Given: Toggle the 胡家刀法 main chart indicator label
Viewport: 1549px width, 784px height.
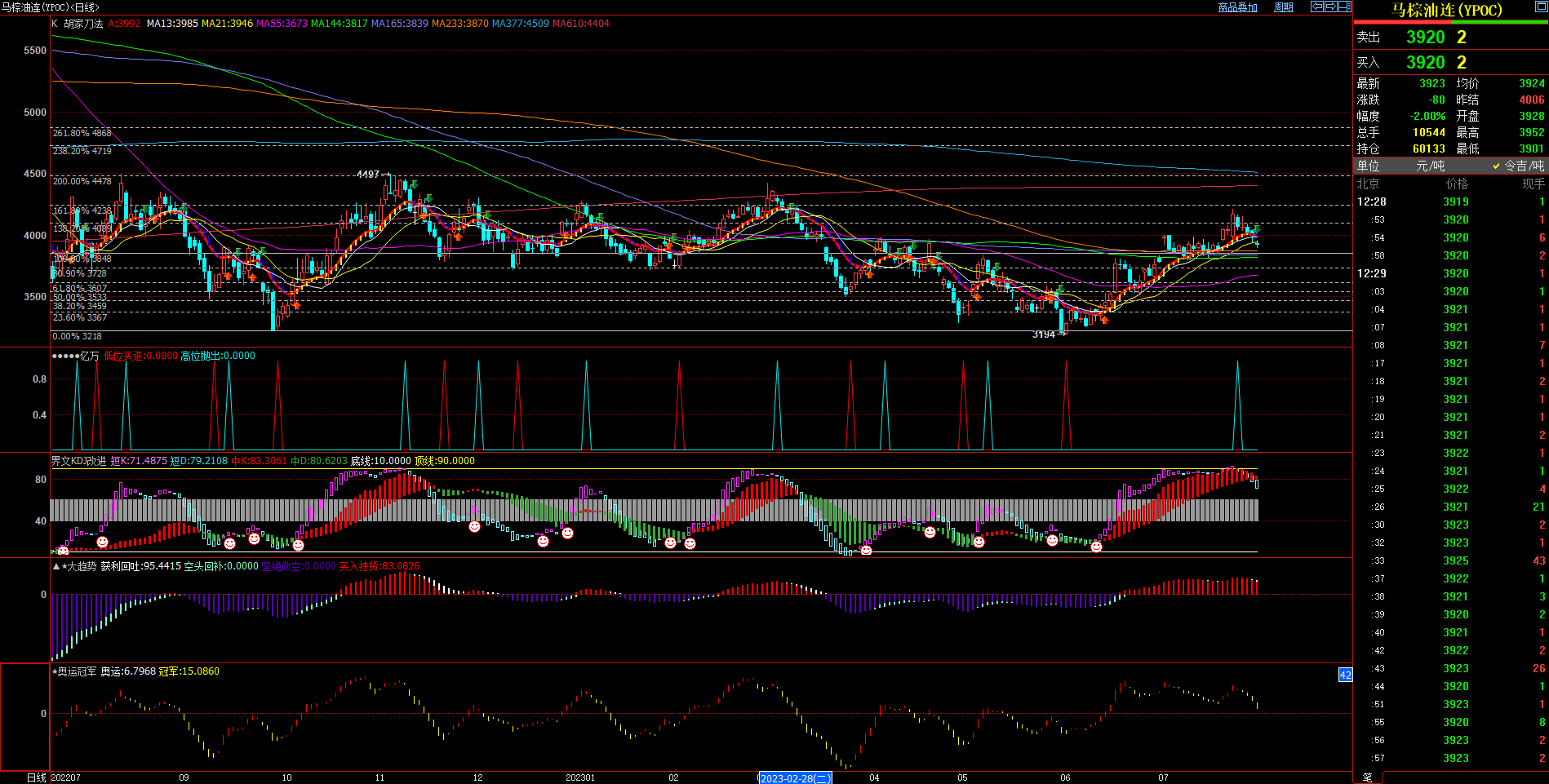Looking at the screenshot, I should pyautogui.click(x=83, y=24).
